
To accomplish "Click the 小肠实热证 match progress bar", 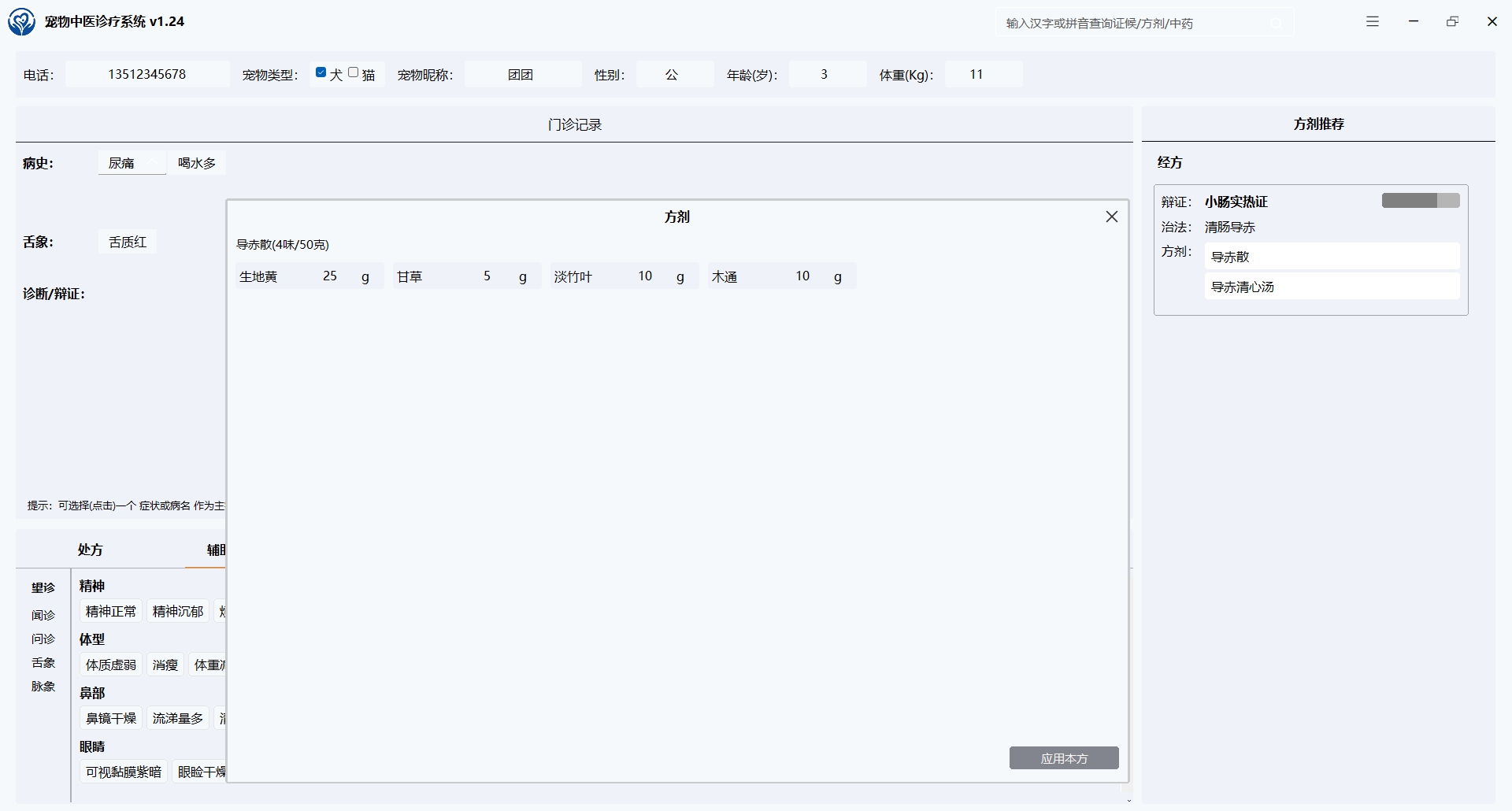I will click(x=1420, y=201).
